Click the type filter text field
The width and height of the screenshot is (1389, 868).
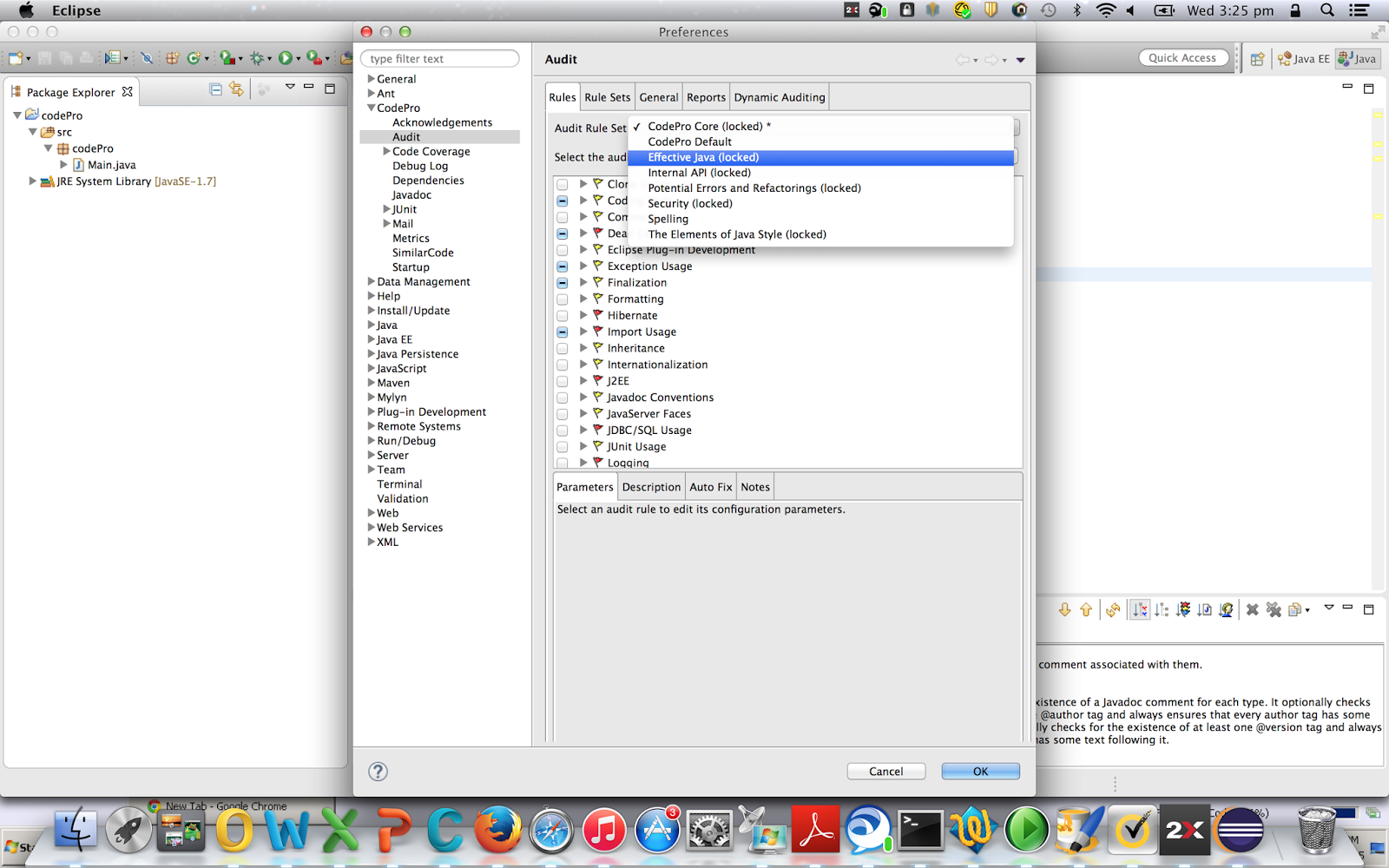tap(440, 58)
